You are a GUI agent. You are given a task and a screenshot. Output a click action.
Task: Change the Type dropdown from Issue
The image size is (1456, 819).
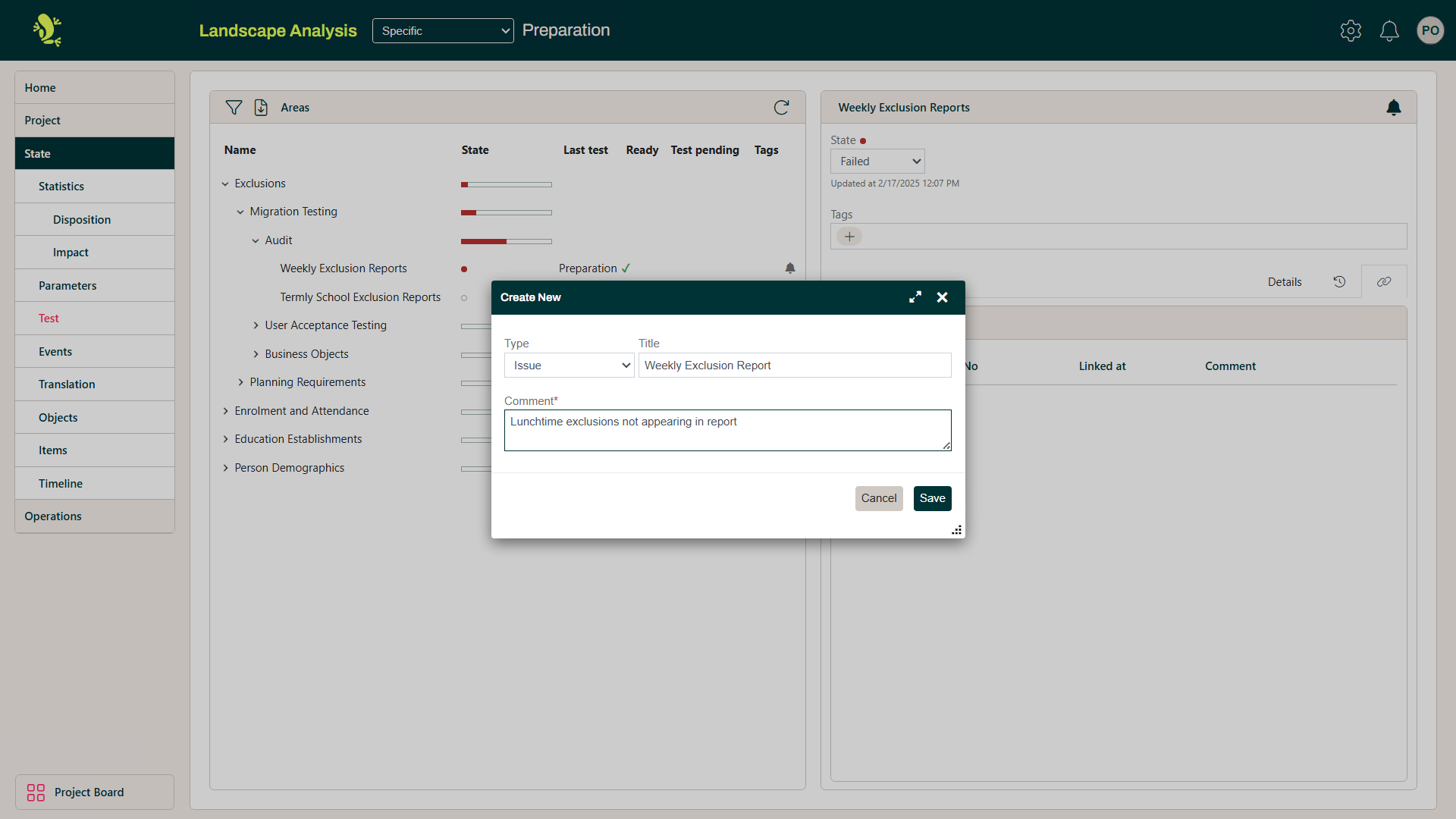(x=569, y=365)
